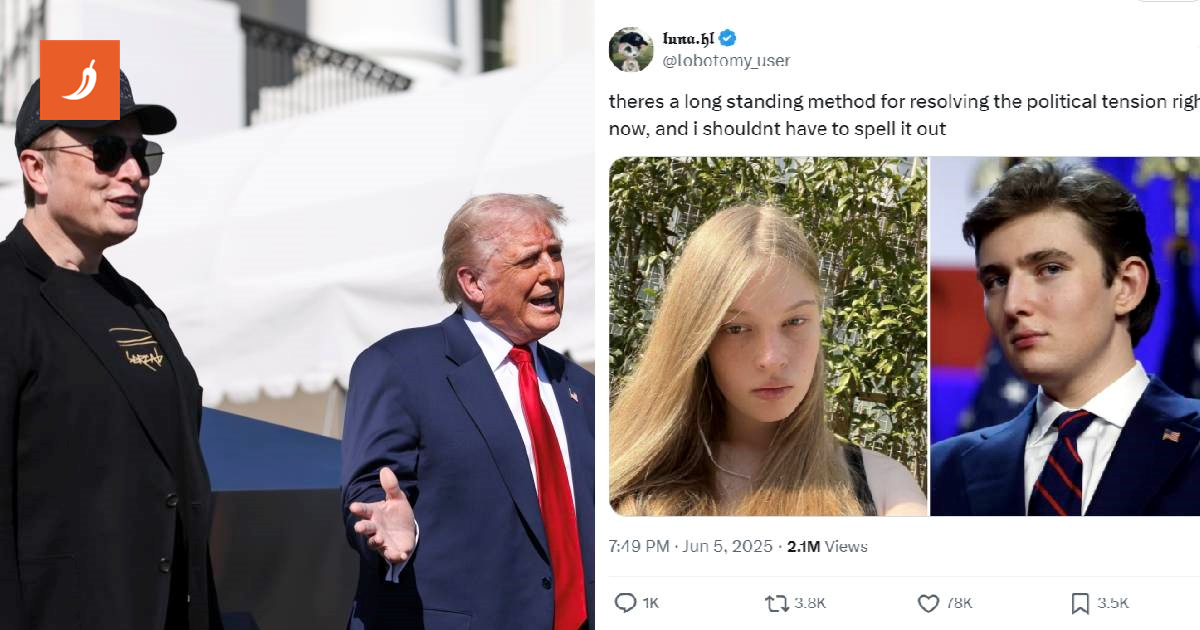Click the @lobotomy_user handle
Image resolution: width=1200 pixels, height=630 pixels.
(726, 61)
